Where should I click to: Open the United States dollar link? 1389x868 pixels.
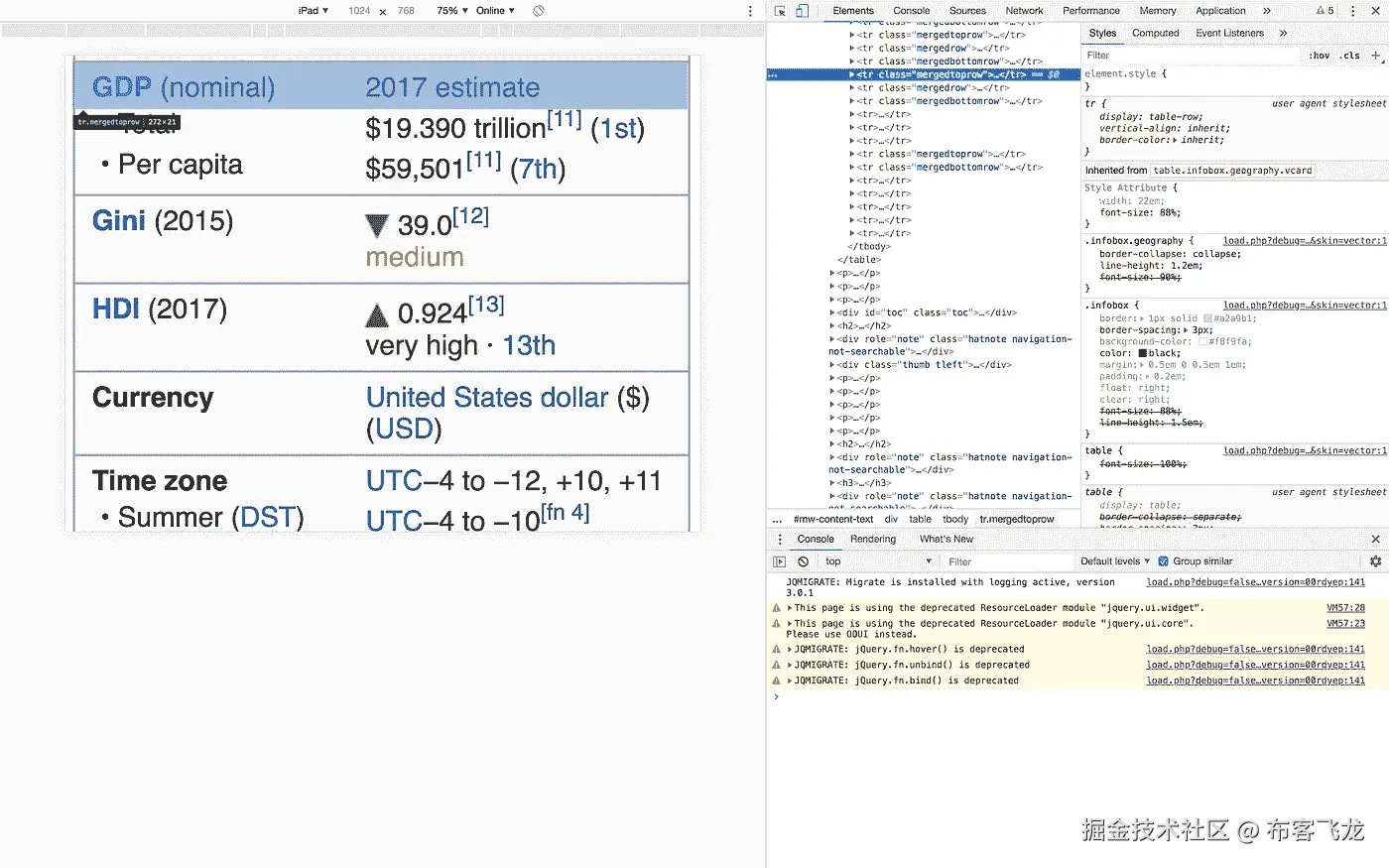[487, 397]
